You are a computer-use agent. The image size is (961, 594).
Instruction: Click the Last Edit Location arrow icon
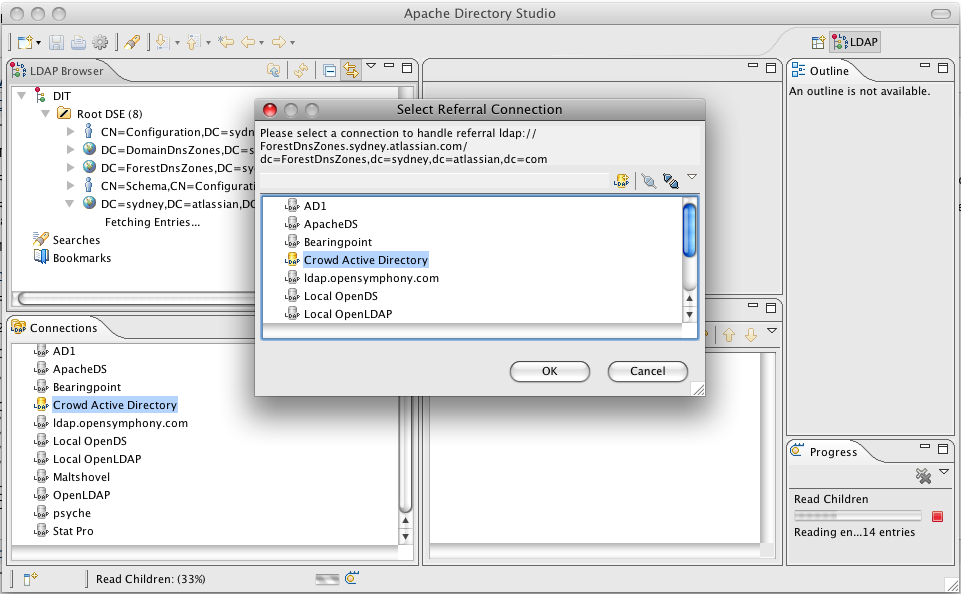tap(226, 42)
